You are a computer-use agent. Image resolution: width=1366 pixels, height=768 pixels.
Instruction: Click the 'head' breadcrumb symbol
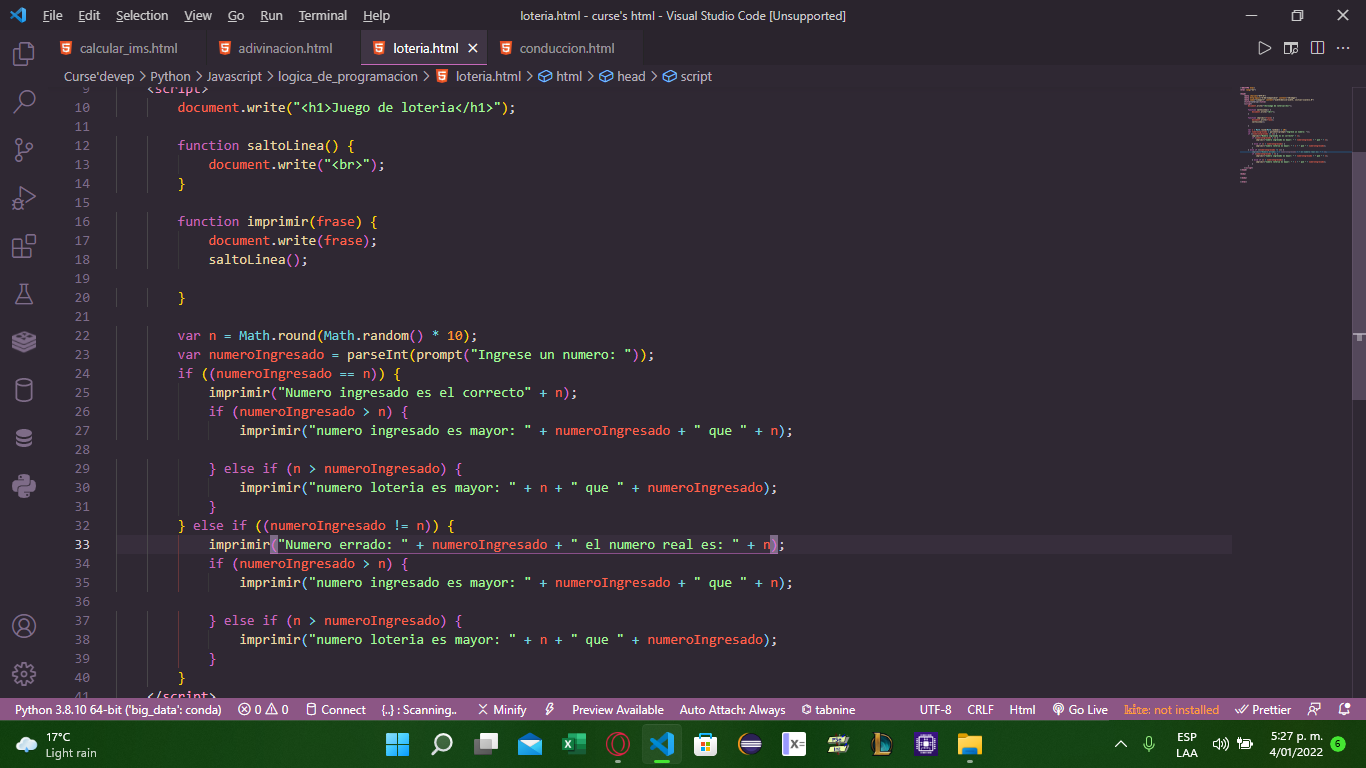(x=622, y=76)
